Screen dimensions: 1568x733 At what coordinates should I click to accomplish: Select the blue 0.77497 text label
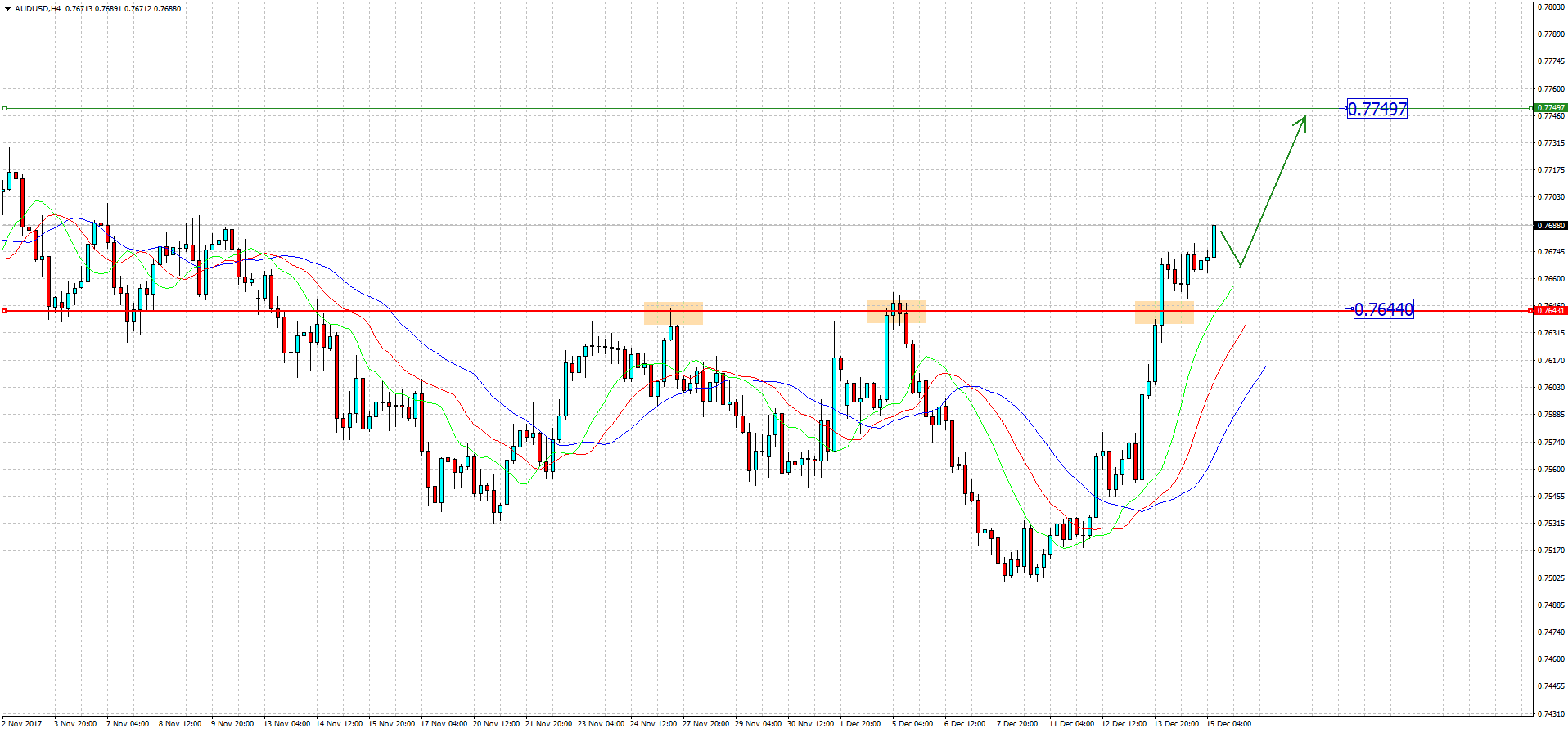1377,109
